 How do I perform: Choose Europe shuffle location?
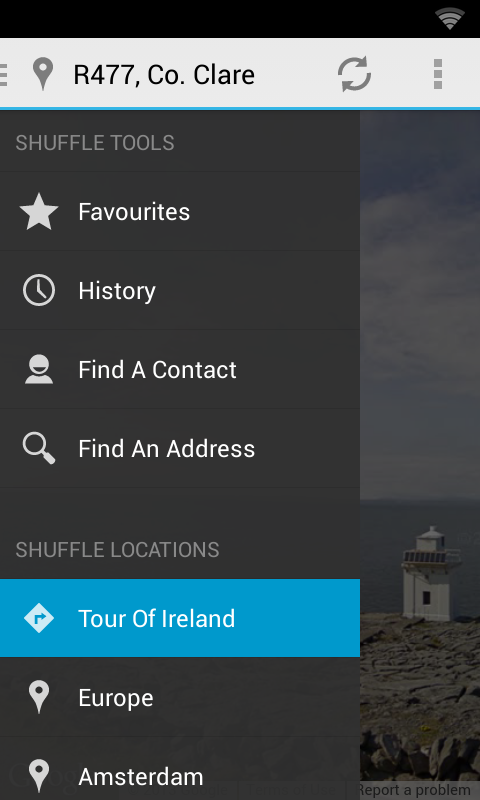(180, 697)
